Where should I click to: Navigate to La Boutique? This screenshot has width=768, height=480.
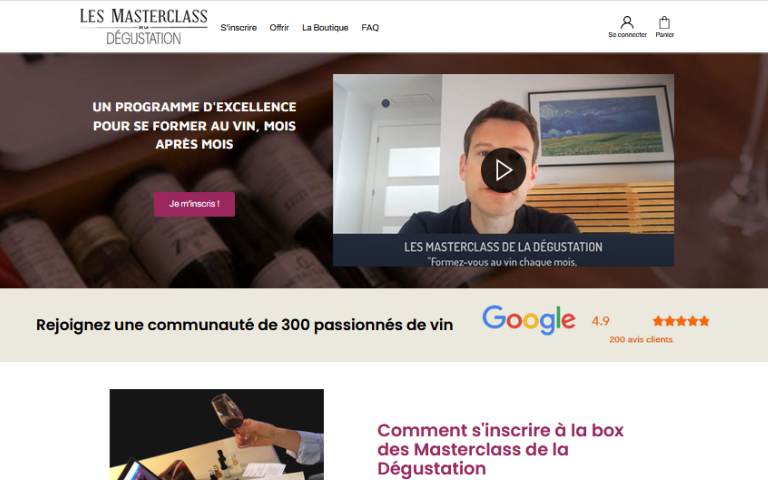[x=325, y=28]
